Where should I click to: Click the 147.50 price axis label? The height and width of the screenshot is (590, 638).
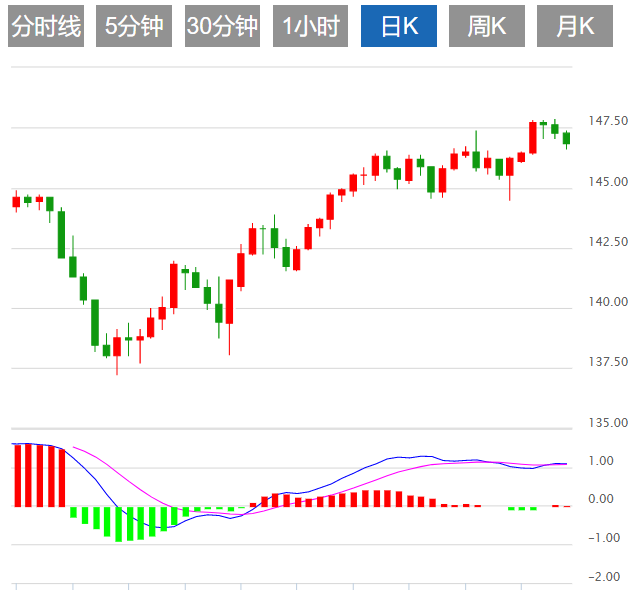click(608, 121)
